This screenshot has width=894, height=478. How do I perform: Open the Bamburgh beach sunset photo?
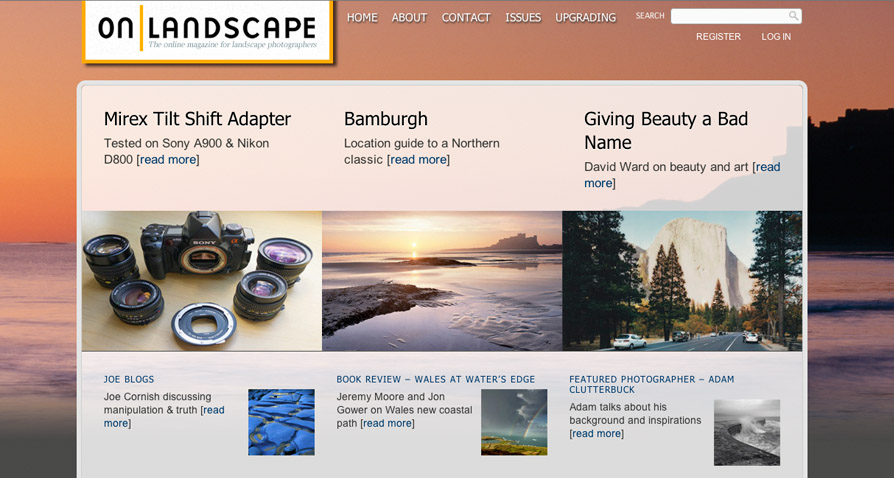pos(442,281)
